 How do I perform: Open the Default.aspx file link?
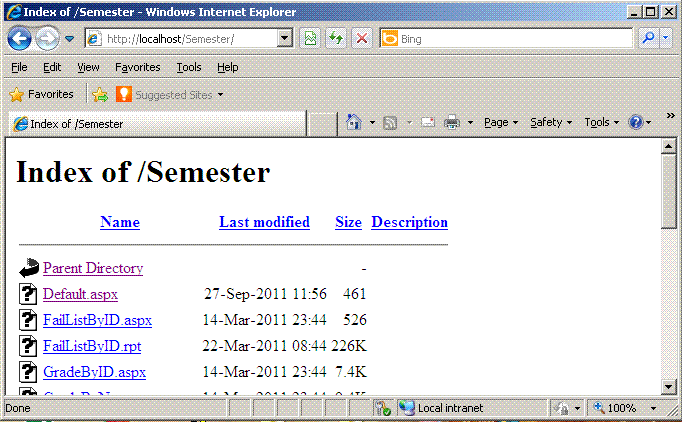coord(80,294)
